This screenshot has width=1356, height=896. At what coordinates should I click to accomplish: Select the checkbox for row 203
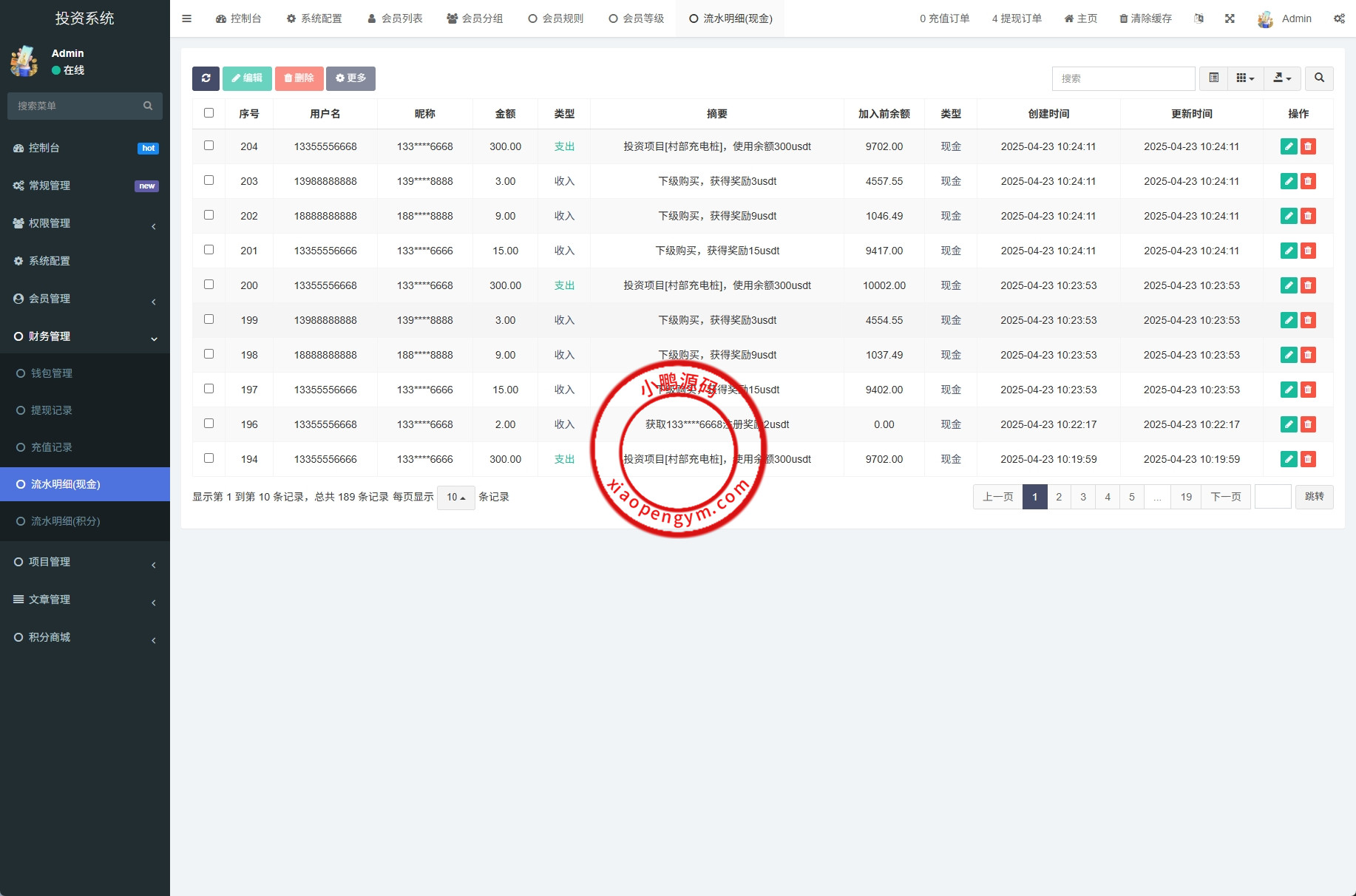tap(209, 180)
